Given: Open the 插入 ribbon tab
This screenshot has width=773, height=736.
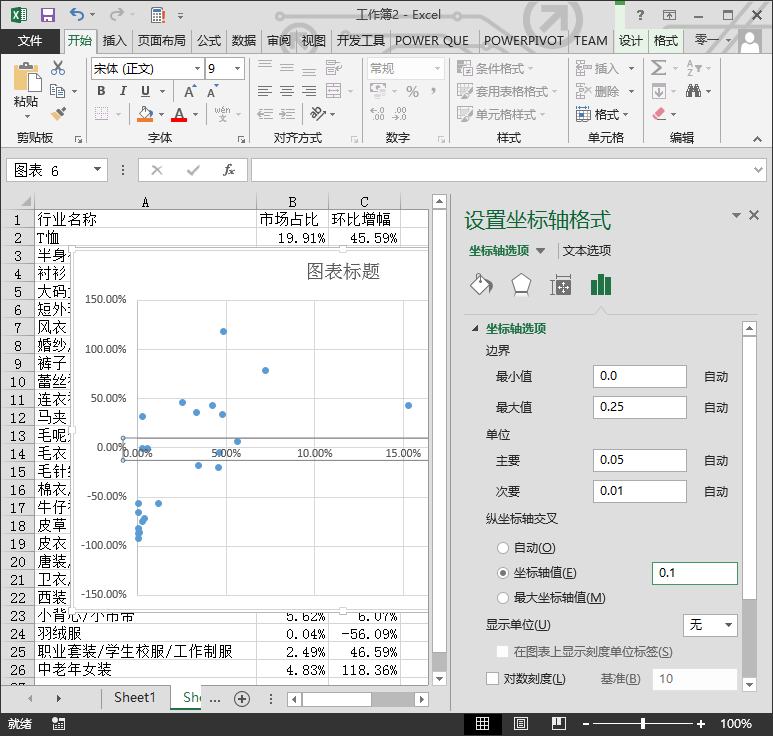Looking at the screenshot, I should [x=115, y=41].
